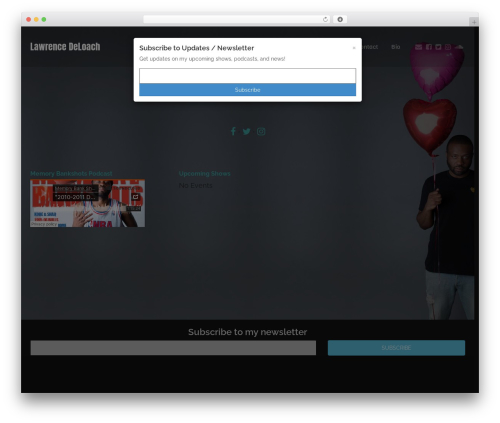Open Memory Bankshots Podcast heading link
The image size is (500, 423).
tap(71, 174)
